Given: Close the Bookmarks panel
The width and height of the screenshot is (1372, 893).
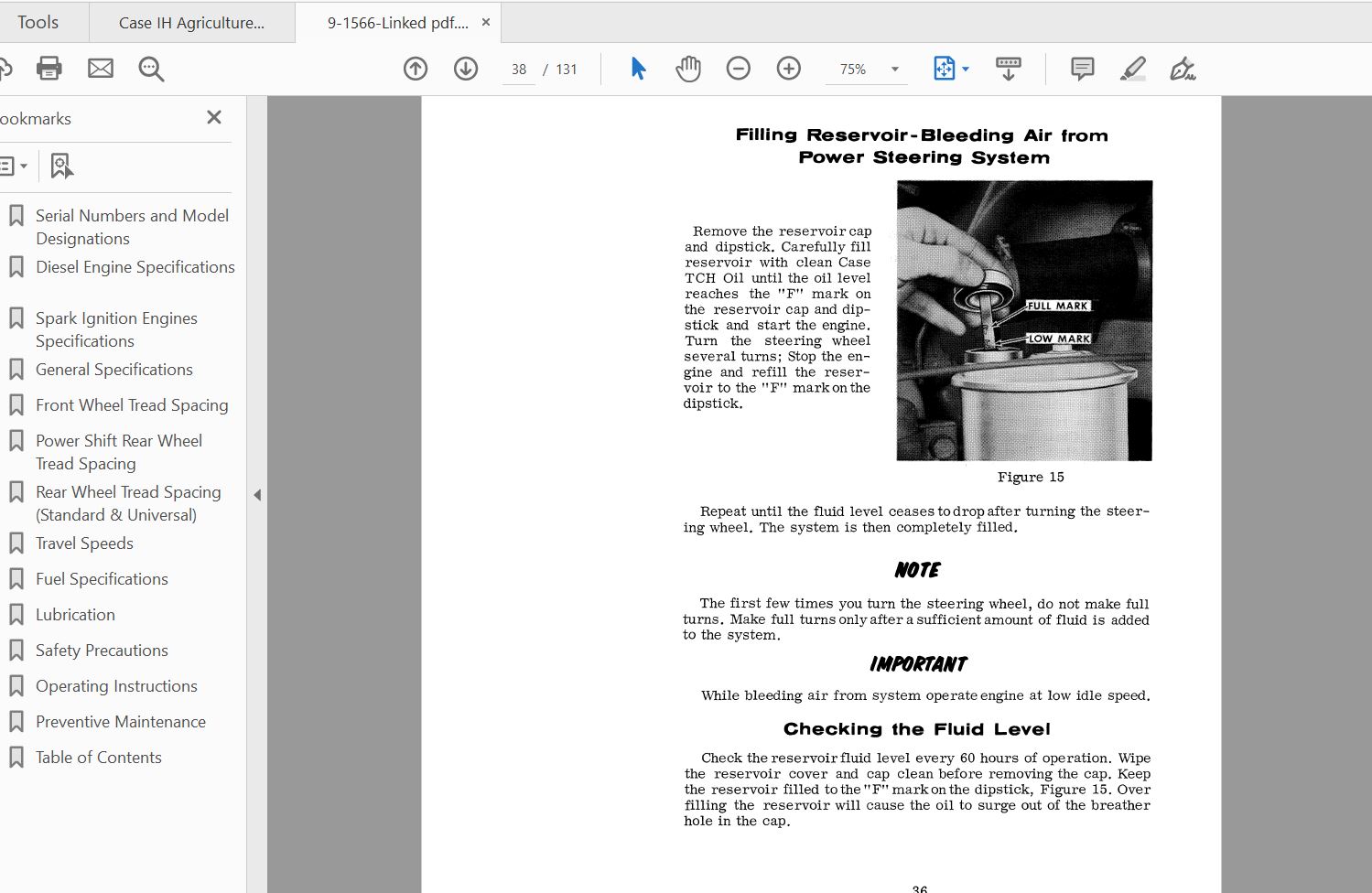Looking at the screenshot, I should click(x=214, y=117).
